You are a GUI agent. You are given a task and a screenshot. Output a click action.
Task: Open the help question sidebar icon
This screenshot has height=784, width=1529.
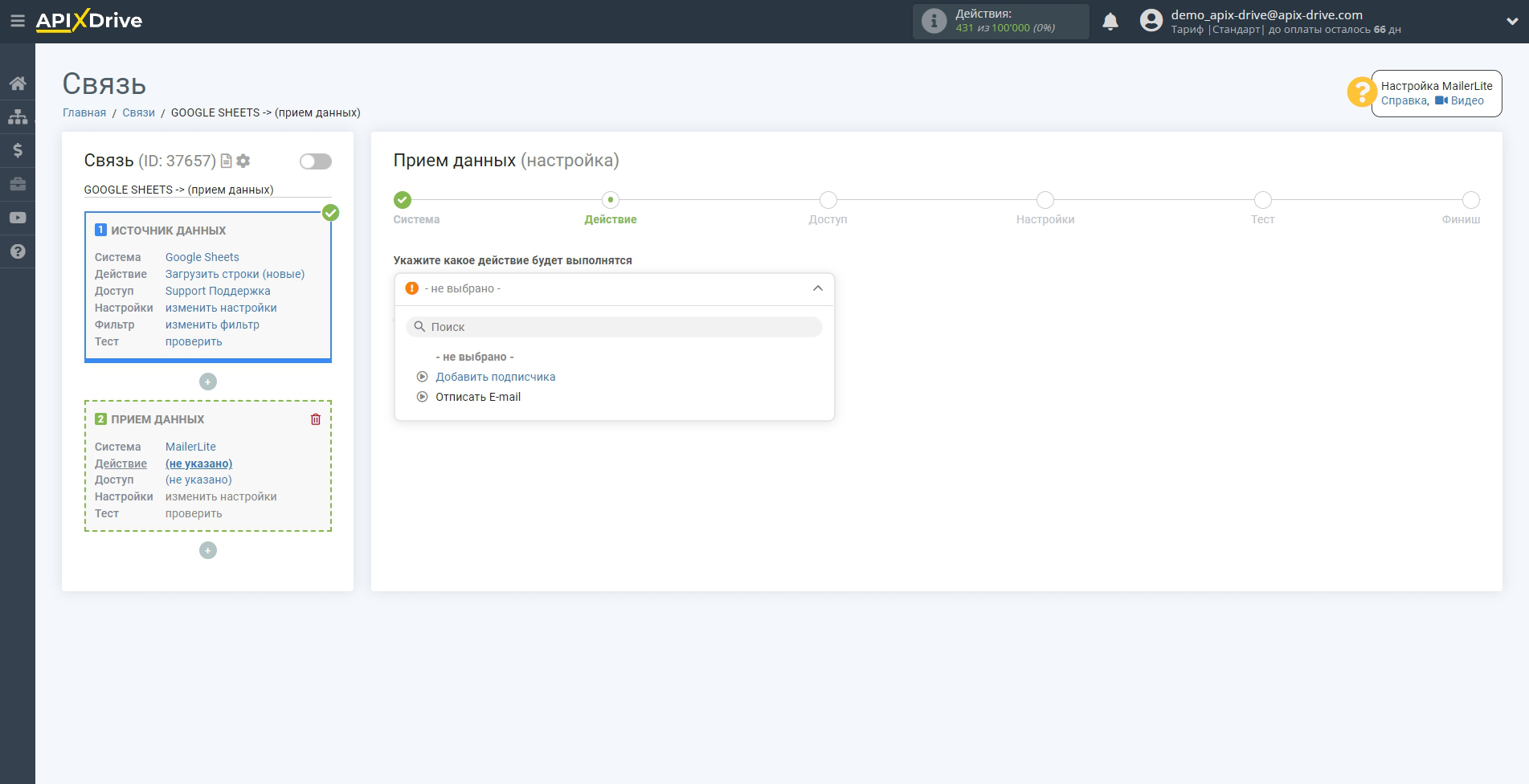[x=18, y=251]
